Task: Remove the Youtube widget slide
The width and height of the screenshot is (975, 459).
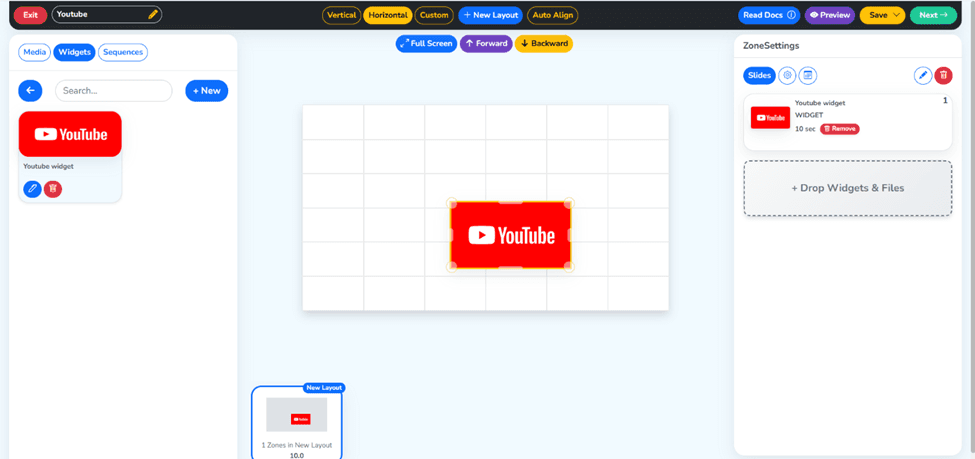Action: pos(839,129)
